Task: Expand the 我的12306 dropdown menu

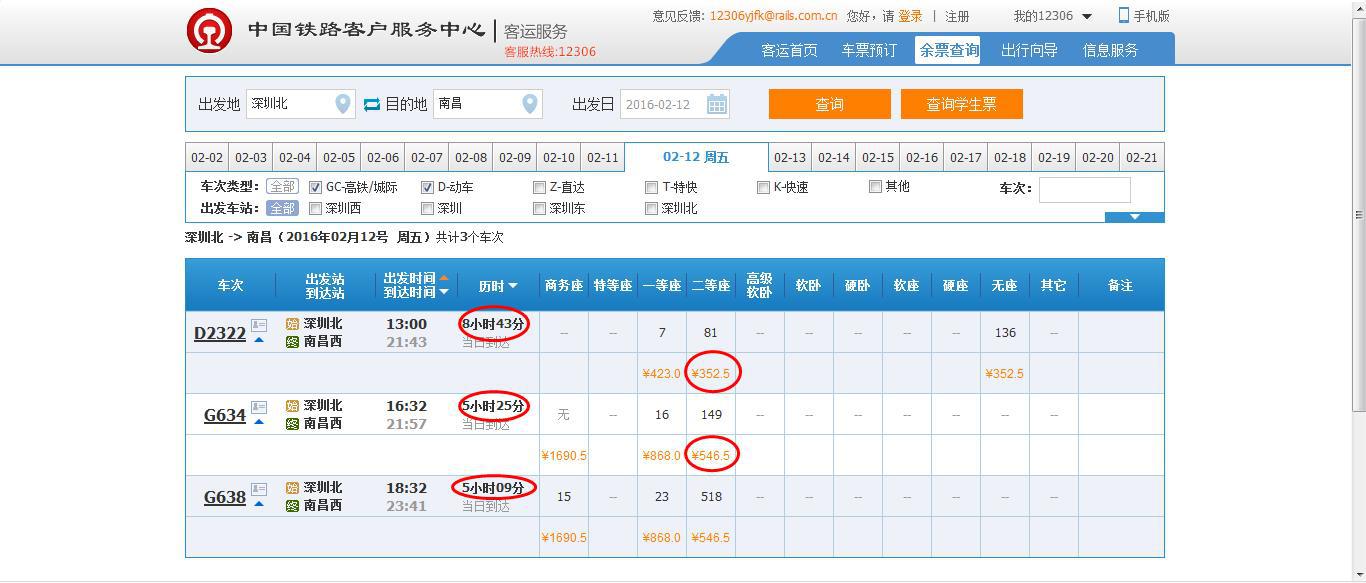Action: coord(1087,17)
